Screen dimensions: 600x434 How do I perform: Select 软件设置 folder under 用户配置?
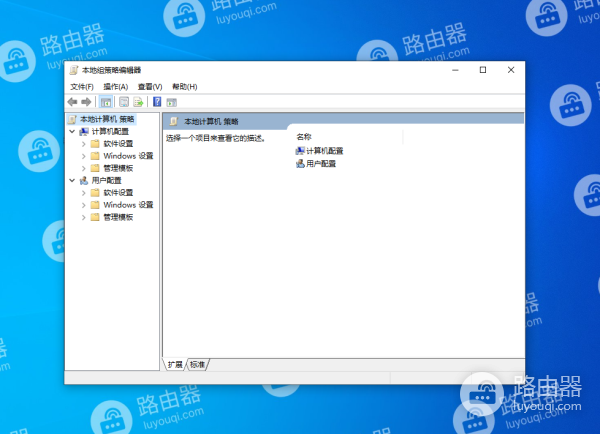tap(112, 193)
